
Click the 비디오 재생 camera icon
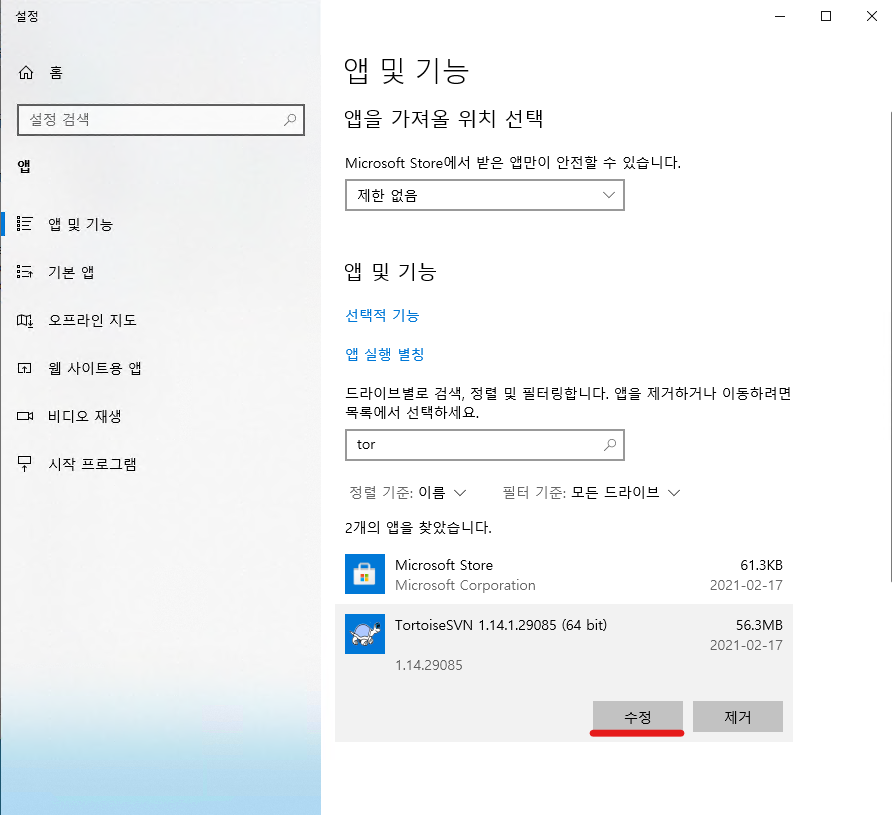[24, 416]
